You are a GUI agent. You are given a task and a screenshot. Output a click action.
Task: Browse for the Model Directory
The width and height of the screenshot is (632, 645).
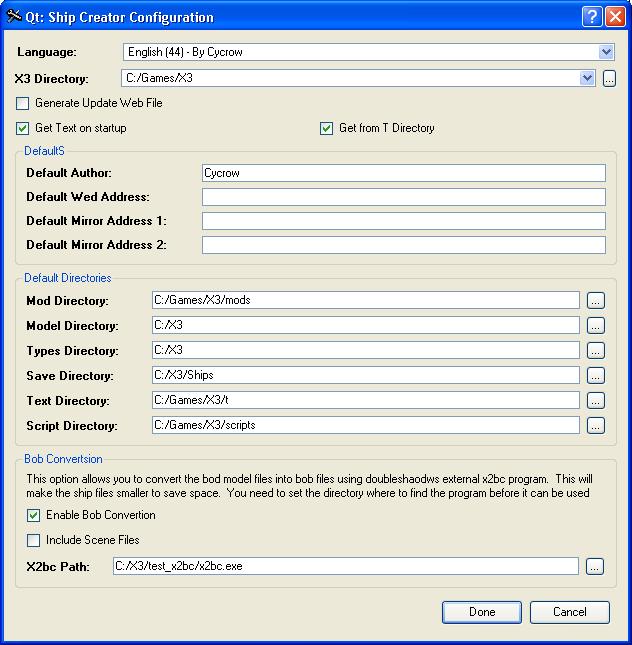click(595, 325)
